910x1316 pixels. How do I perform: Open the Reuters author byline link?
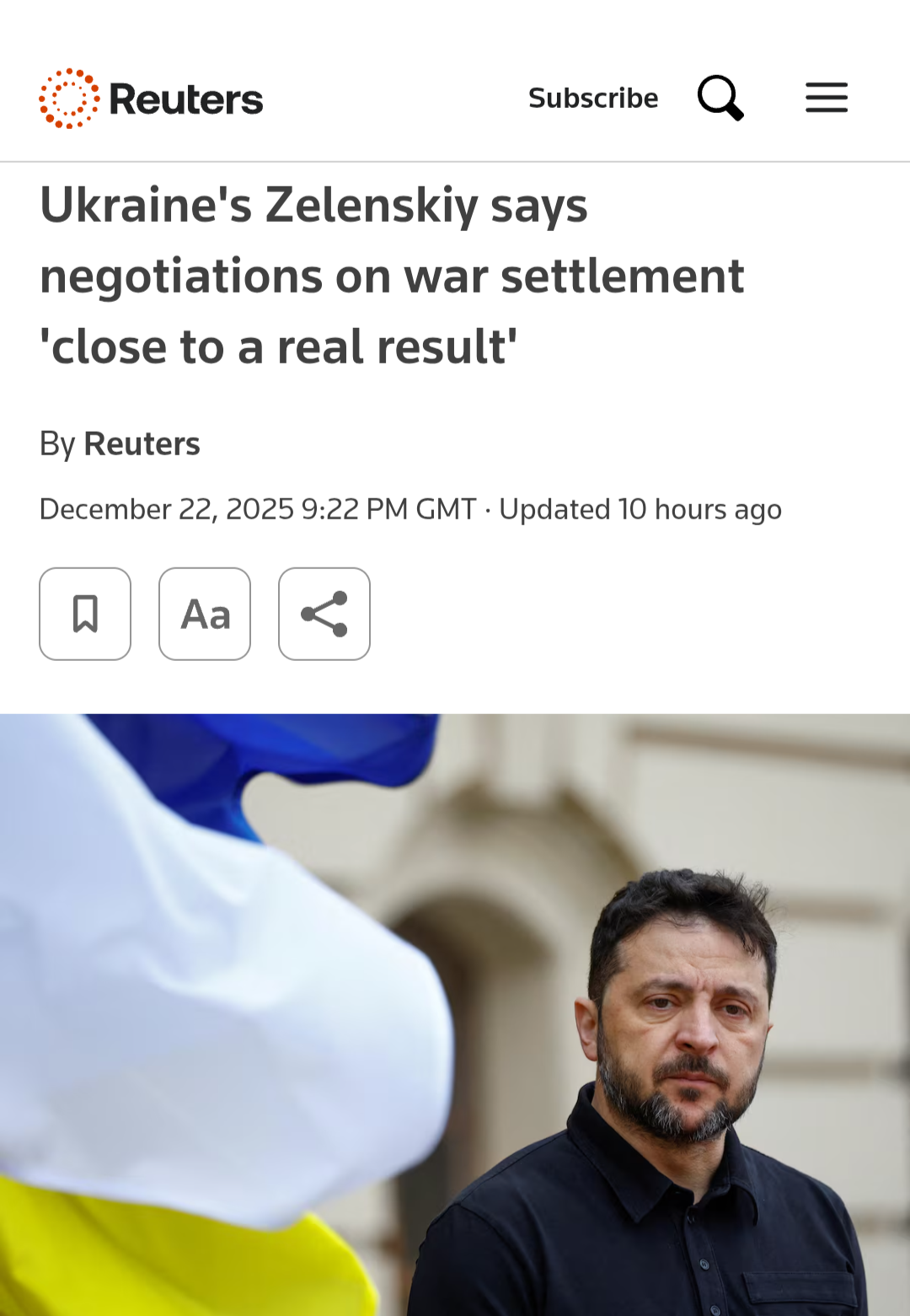coord(142,443)
